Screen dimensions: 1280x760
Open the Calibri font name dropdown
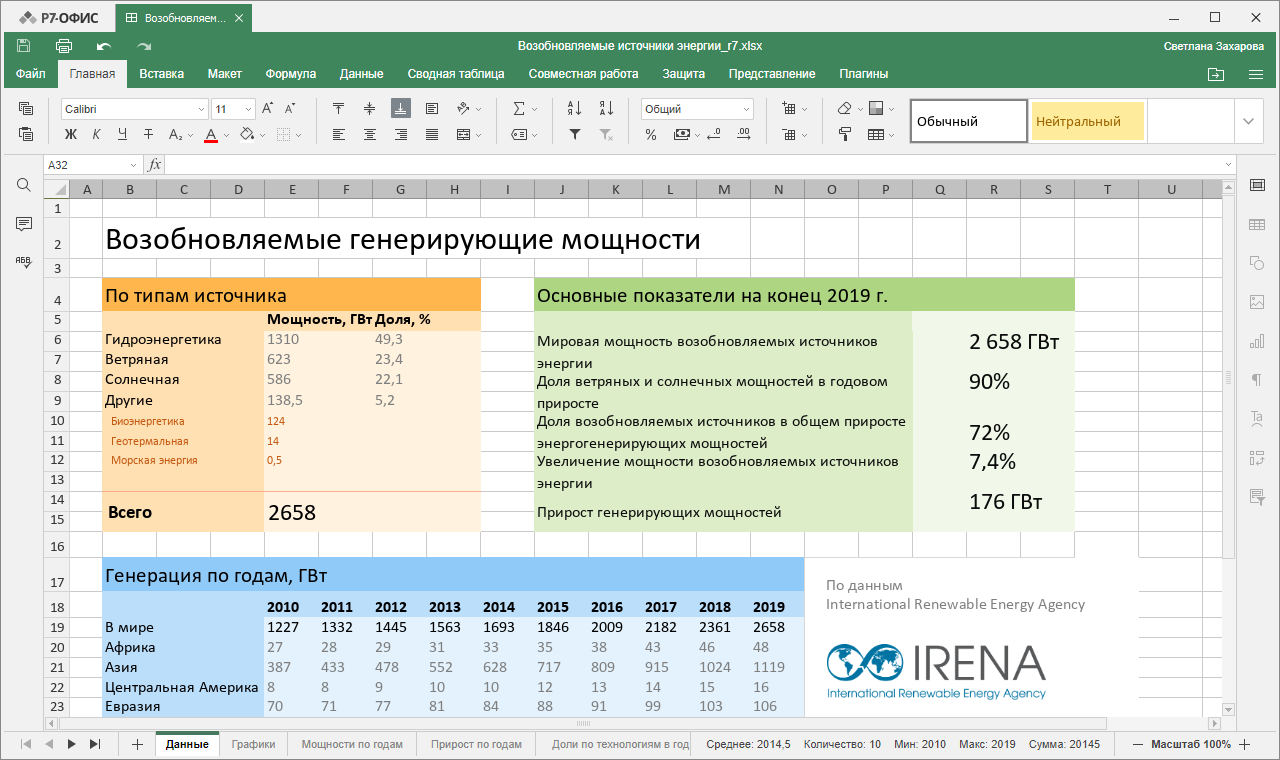(200, 109)
